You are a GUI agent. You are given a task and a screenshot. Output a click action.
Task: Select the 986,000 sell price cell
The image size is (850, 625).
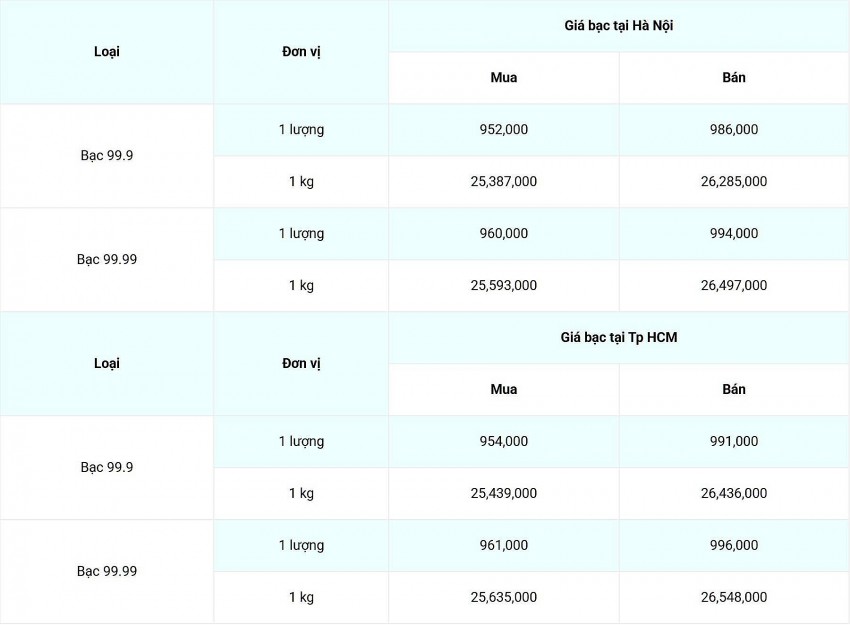[734, 130]
